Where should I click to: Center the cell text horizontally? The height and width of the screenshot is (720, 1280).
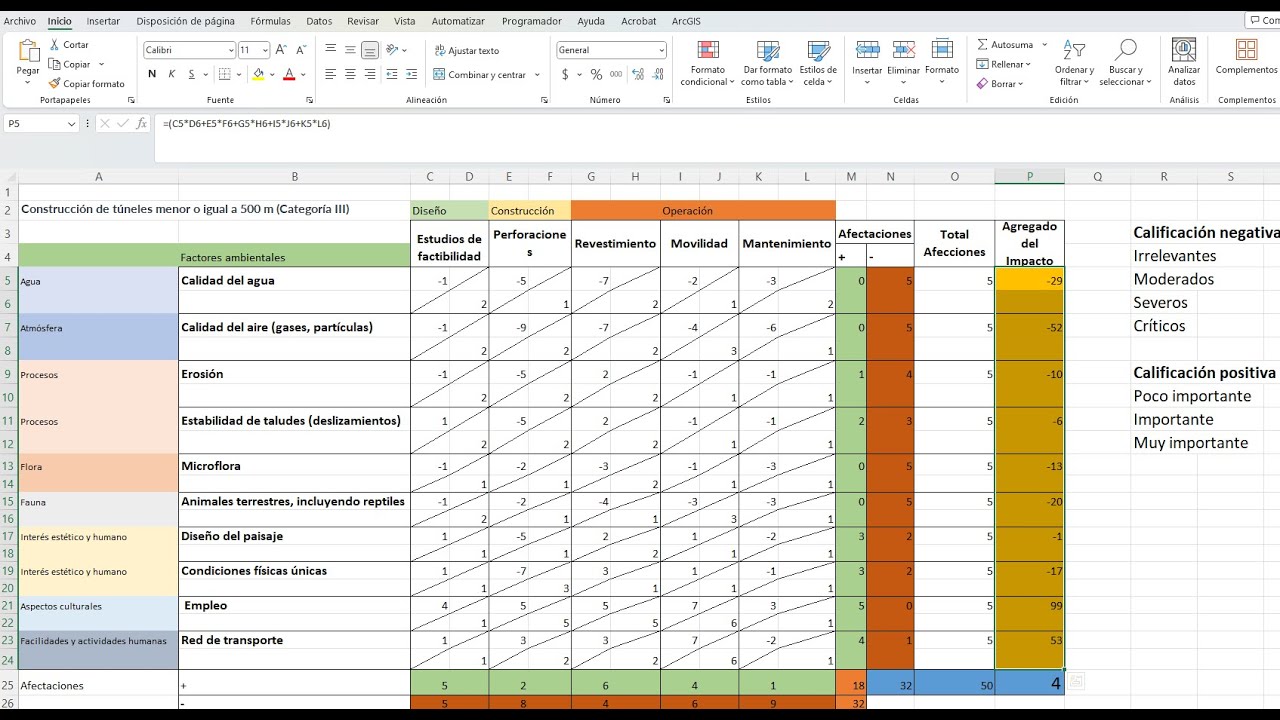point(350,74)
